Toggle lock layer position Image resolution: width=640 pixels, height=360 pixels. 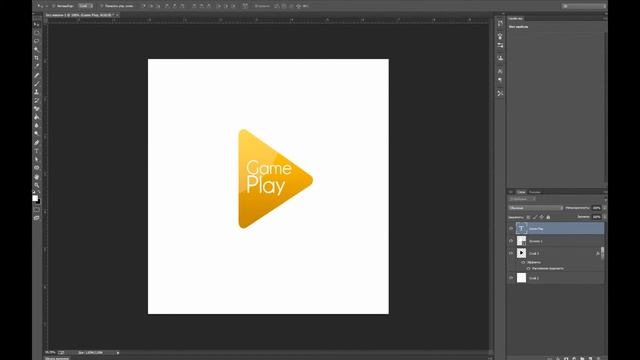click(x=542, y=217)
